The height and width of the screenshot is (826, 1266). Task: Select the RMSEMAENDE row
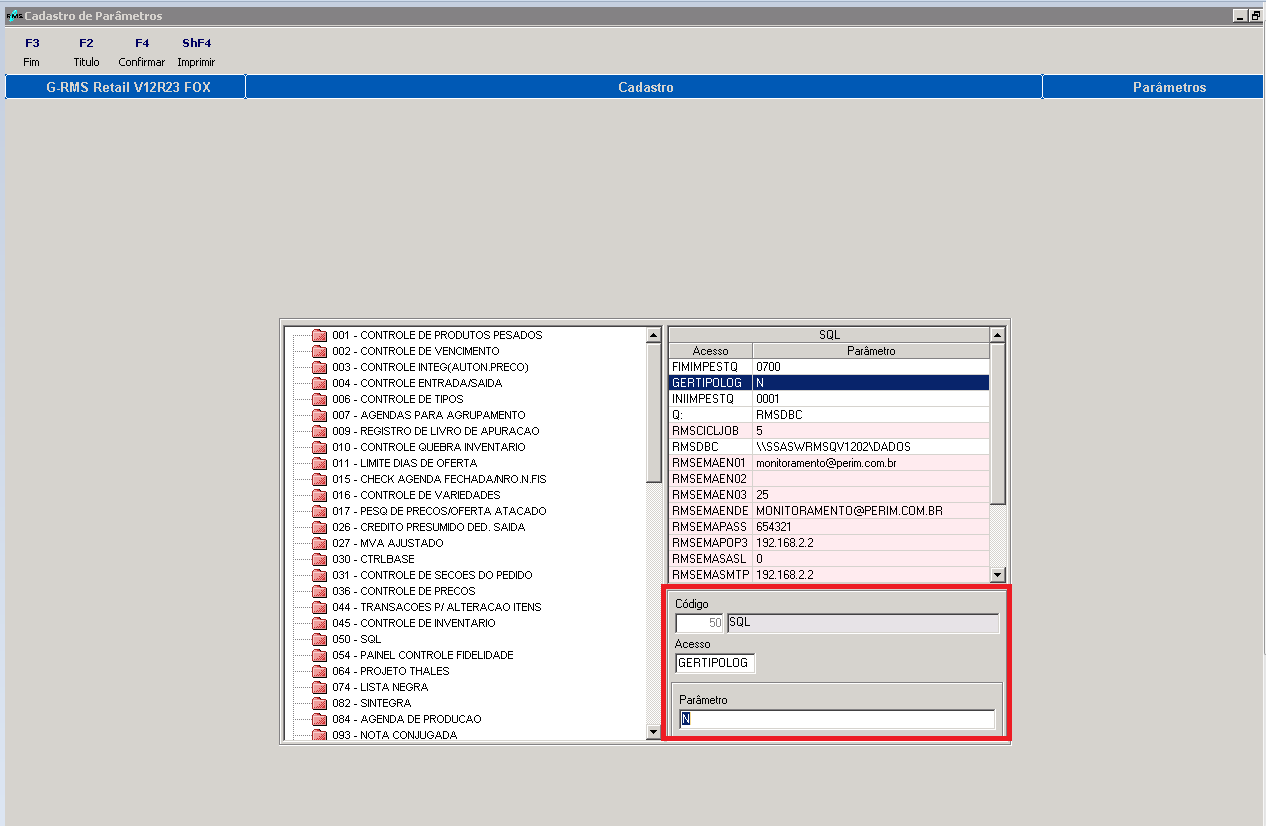[x=829, y=511]
